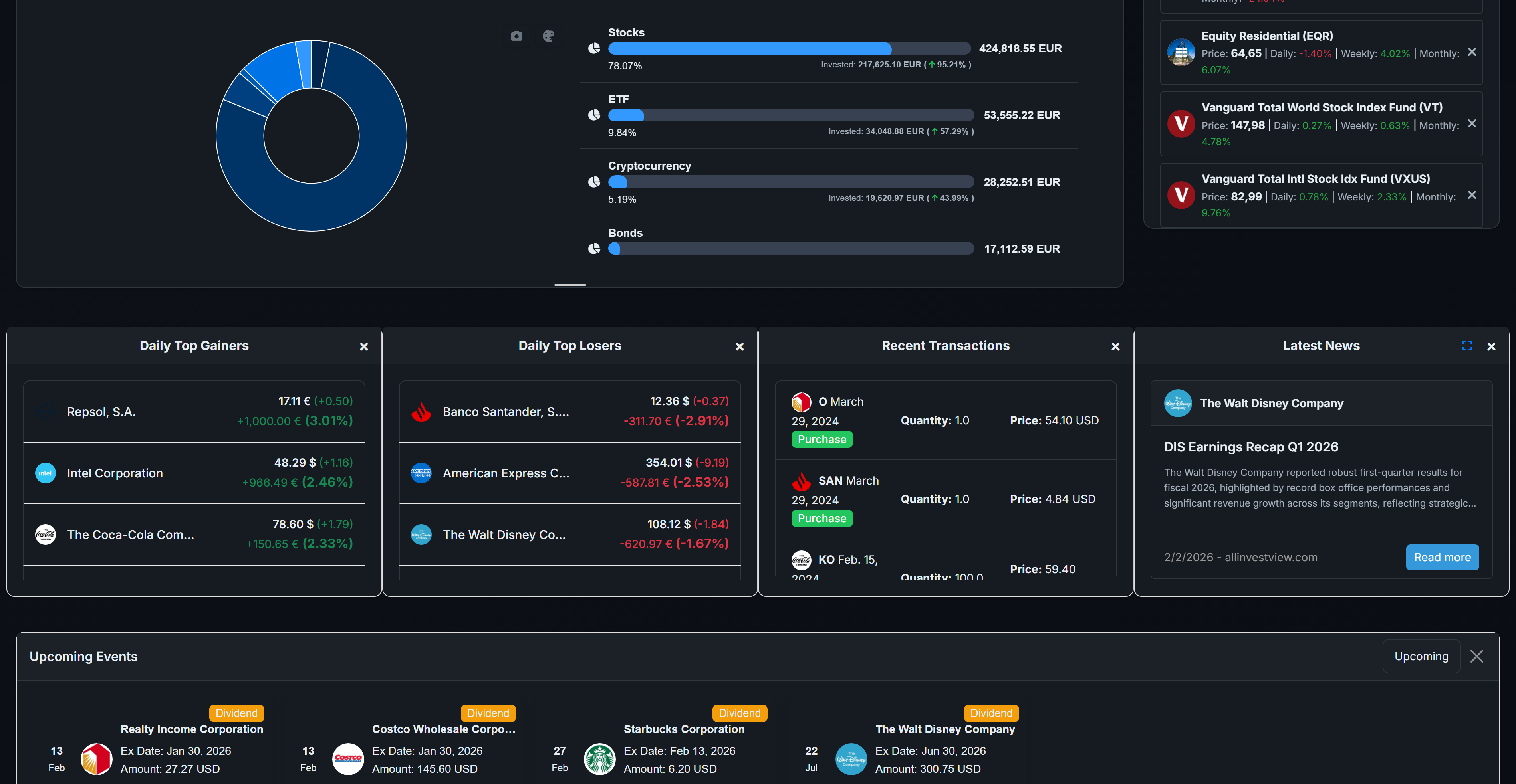Click the pie chart icon beside Cryptocurrency
The width and height of the screenshot is (1516, 784).
point(594,182)
